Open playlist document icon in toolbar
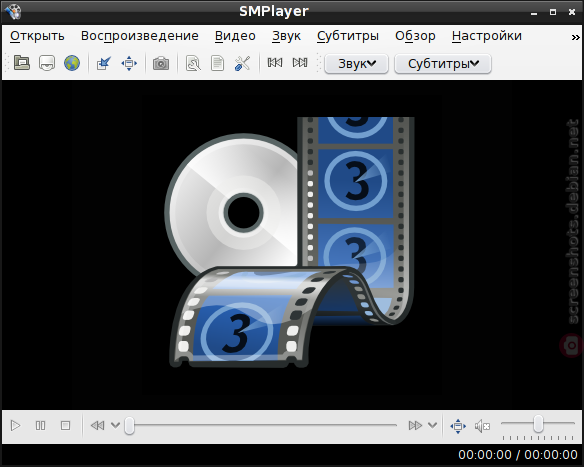Image resolution: width=584 pixels, height=467 pixels. (218, 63)
